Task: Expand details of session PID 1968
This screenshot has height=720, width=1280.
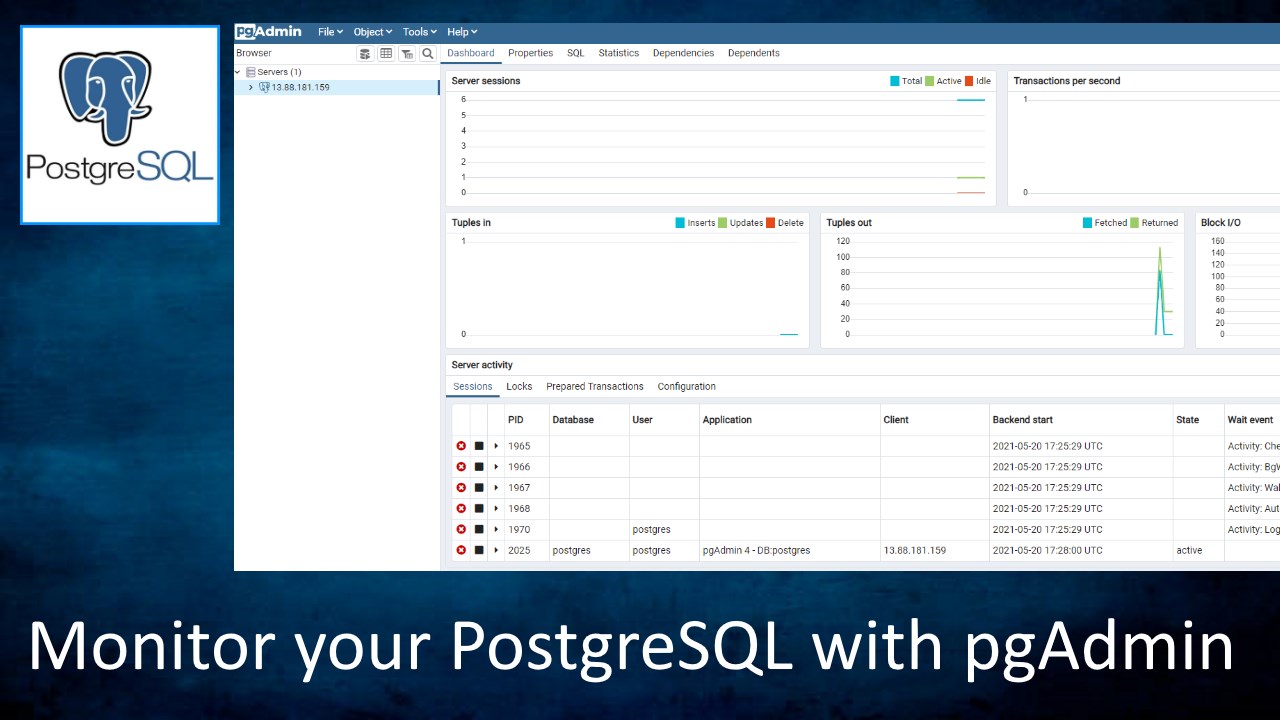Action: [x=496, y=509]
